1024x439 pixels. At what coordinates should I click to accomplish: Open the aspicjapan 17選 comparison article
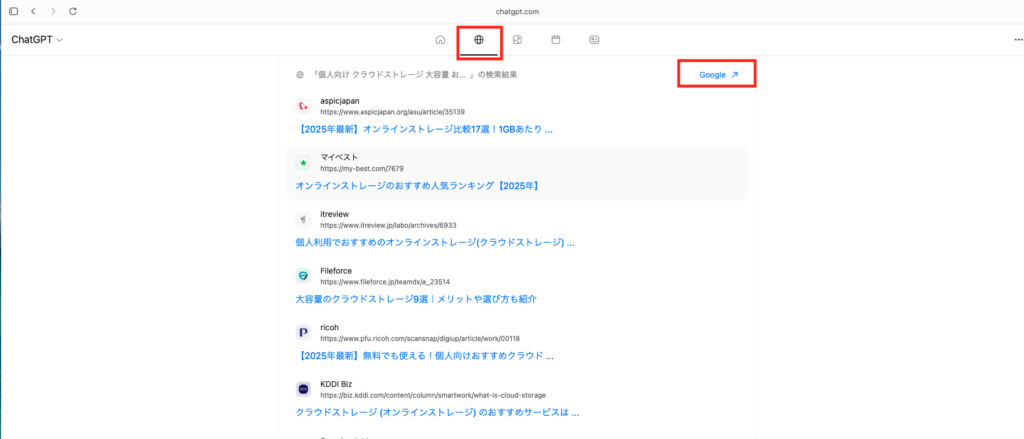(x=424, y=129)
